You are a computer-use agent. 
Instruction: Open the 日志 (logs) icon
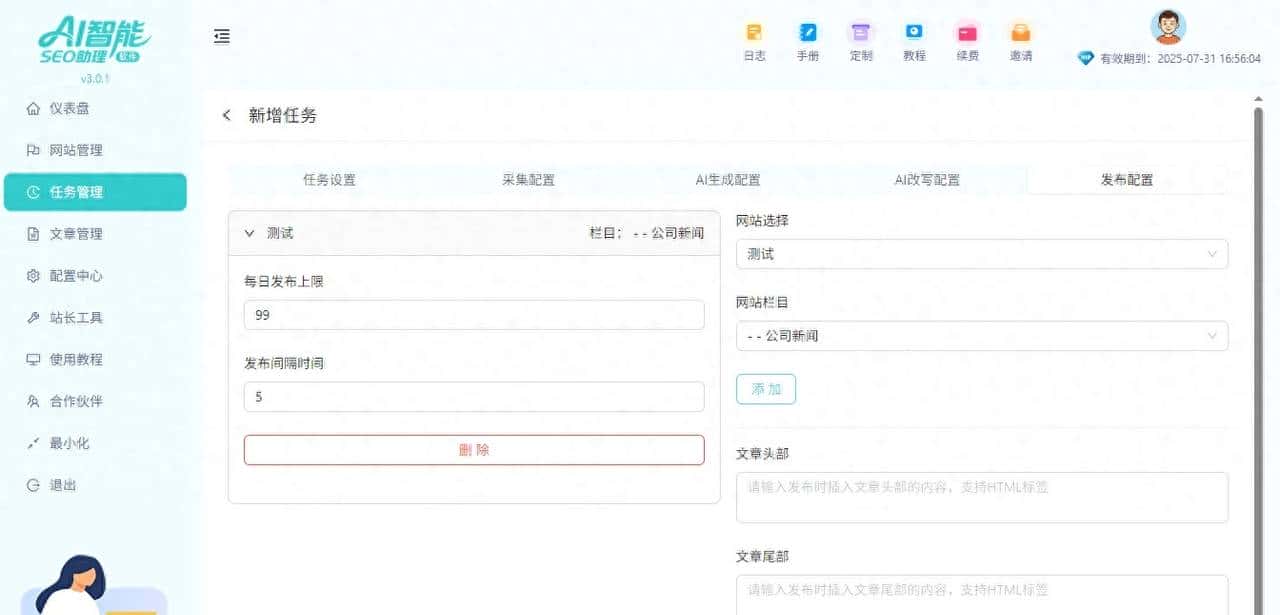tap(754, 40)
